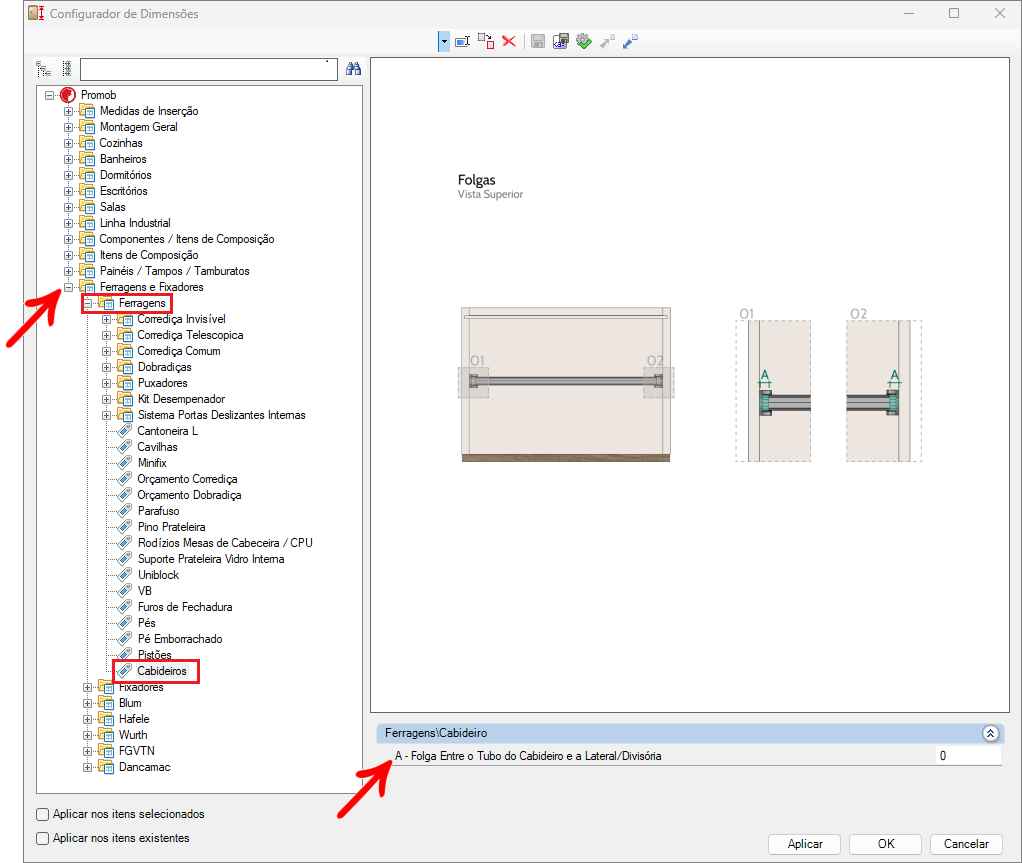Click the rename item toolbar icon

463,42
